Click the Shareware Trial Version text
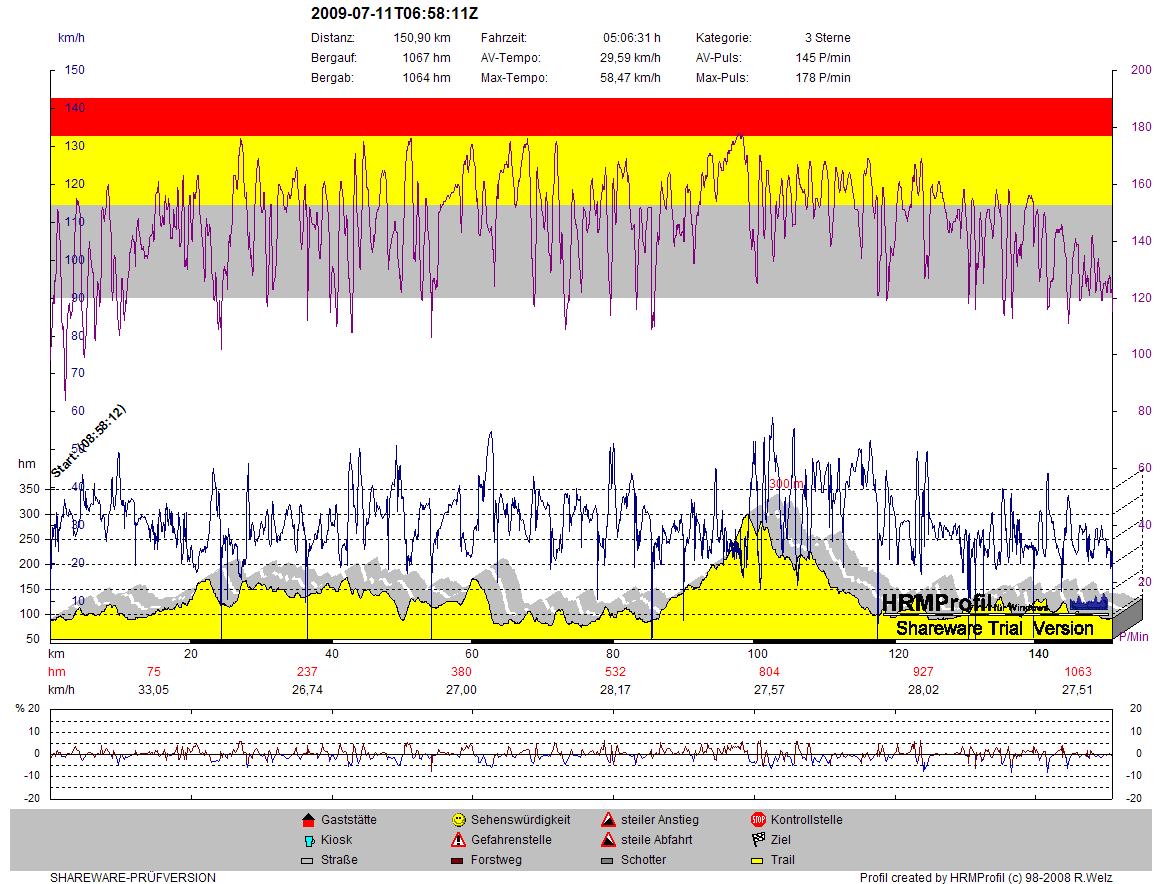 tap(994, 629)
